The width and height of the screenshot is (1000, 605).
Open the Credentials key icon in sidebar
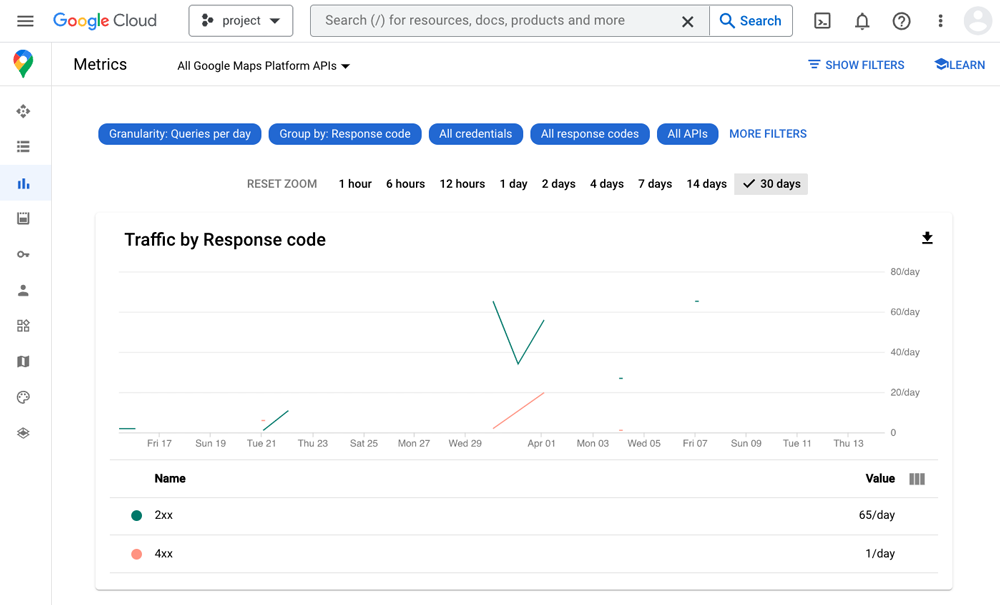25,254
